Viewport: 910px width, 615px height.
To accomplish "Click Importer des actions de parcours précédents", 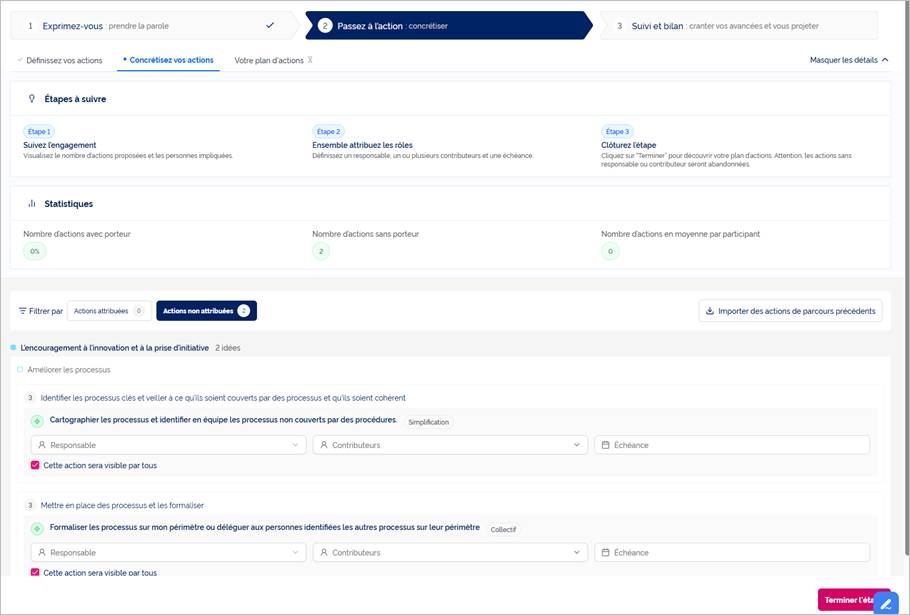I will pos(790,311).
